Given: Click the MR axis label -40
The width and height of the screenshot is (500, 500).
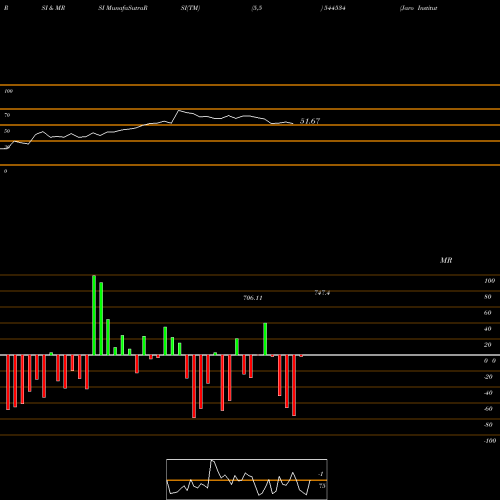Looking at the screenshot, I should coord(488,393).
